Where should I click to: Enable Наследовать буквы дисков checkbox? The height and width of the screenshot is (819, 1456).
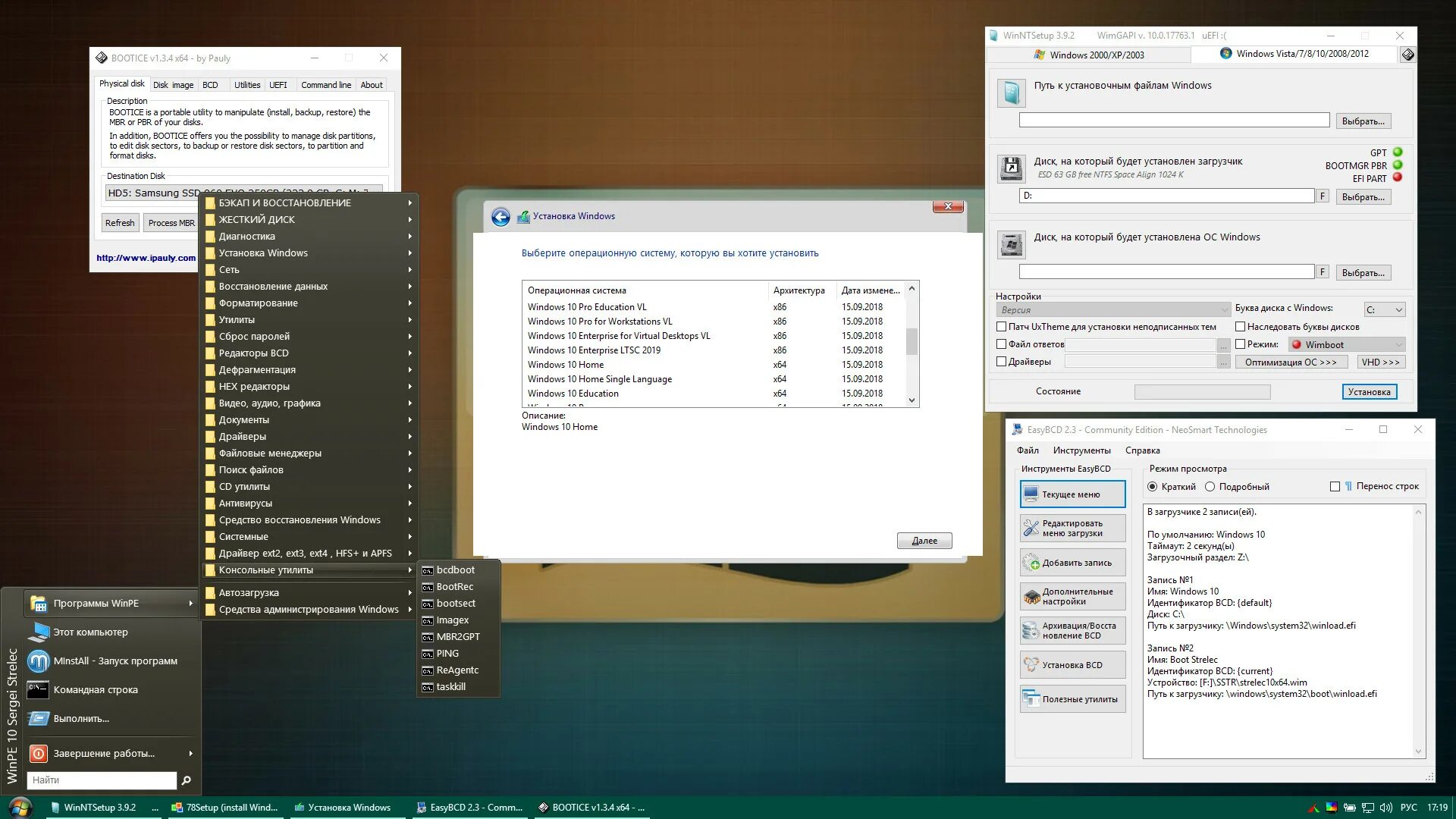1241,327
